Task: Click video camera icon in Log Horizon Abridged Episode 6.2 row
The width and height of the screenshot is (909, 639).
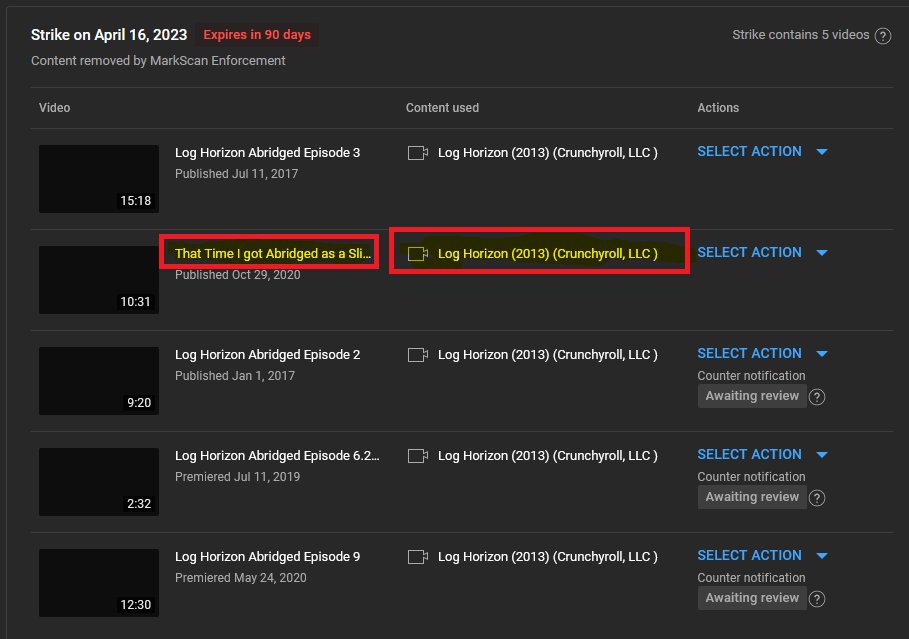Action: click(418, 456)
